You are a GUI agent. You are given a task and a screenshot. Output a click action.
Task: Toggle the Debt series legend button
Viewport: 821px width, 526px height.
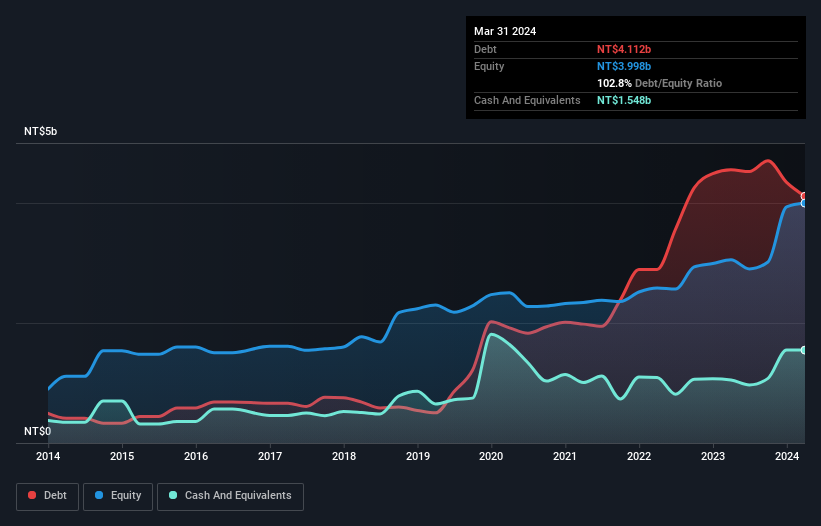pos(48,496)
